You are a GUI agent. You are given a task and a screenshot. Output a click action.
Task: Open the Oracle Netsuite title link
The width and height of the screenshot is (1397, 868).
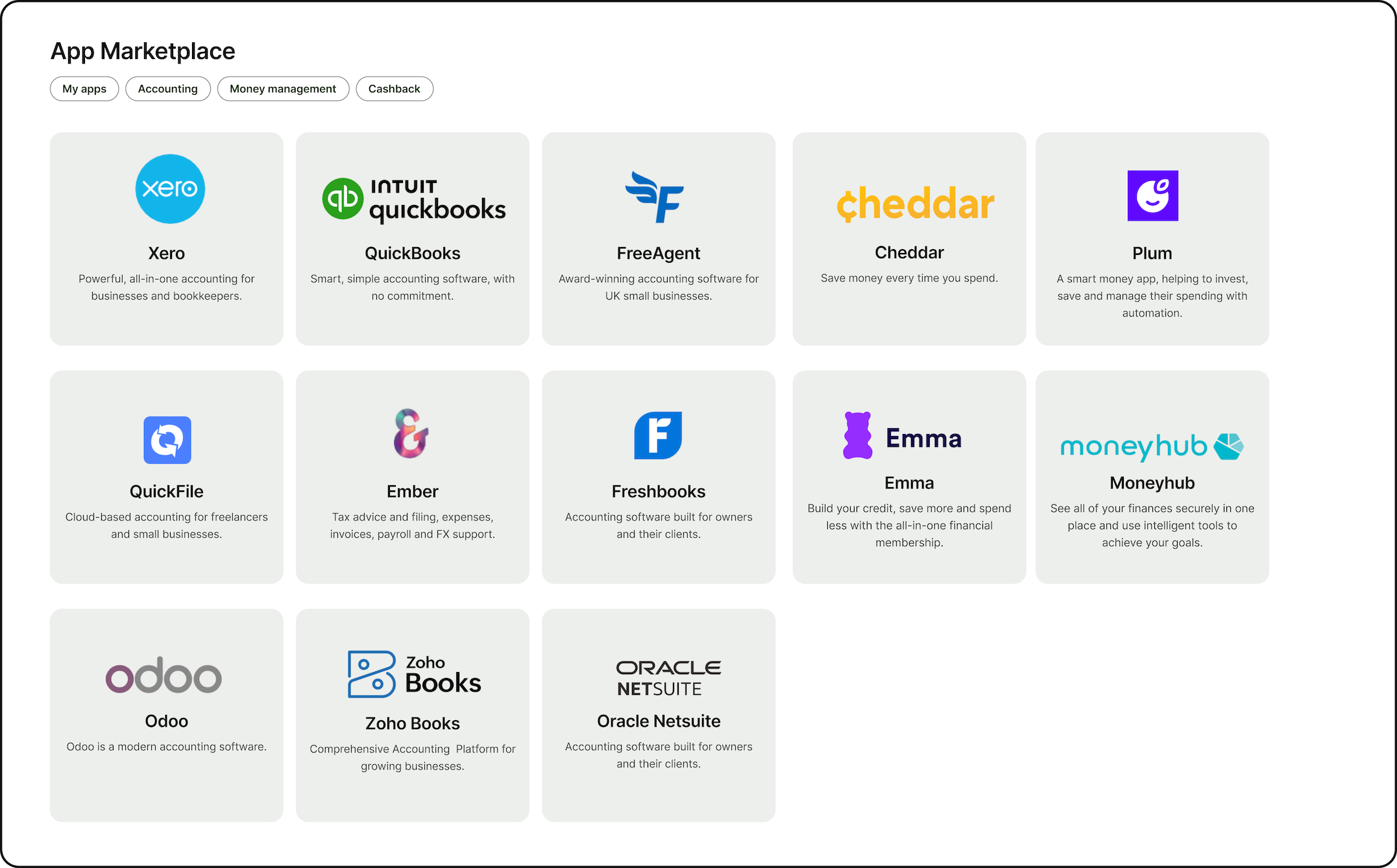point(659,721)
